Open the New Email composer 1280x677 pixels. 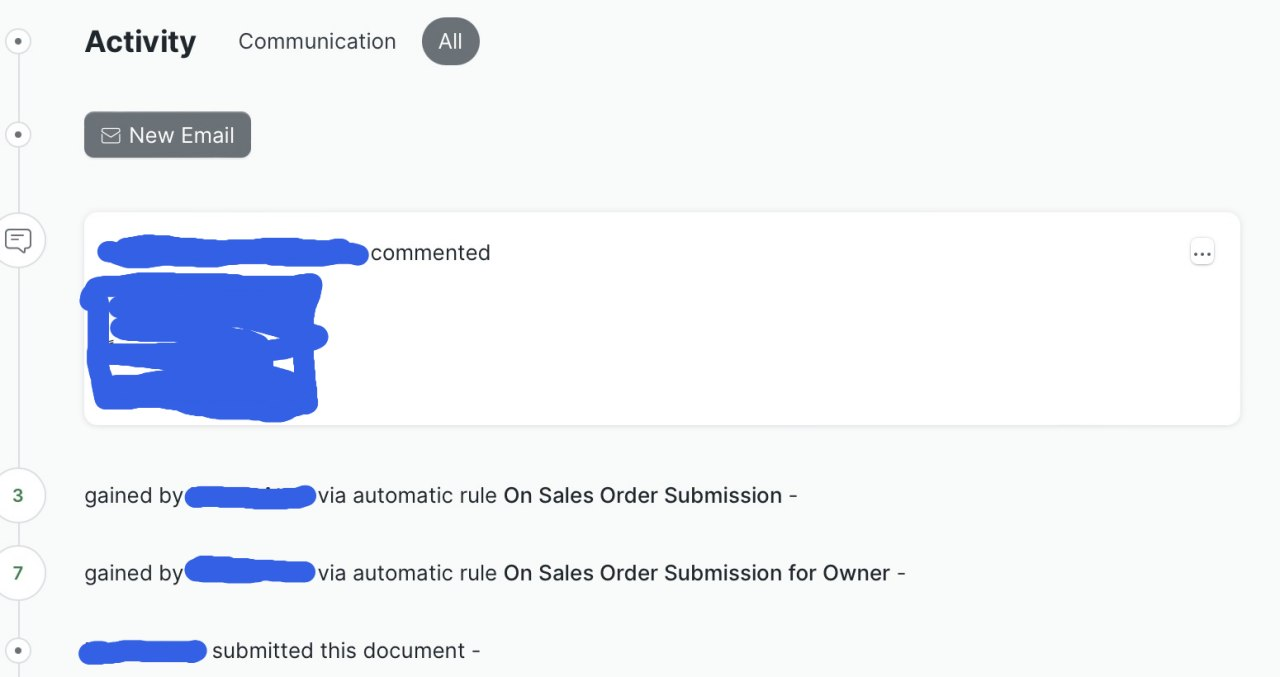(x=167, y=134)
